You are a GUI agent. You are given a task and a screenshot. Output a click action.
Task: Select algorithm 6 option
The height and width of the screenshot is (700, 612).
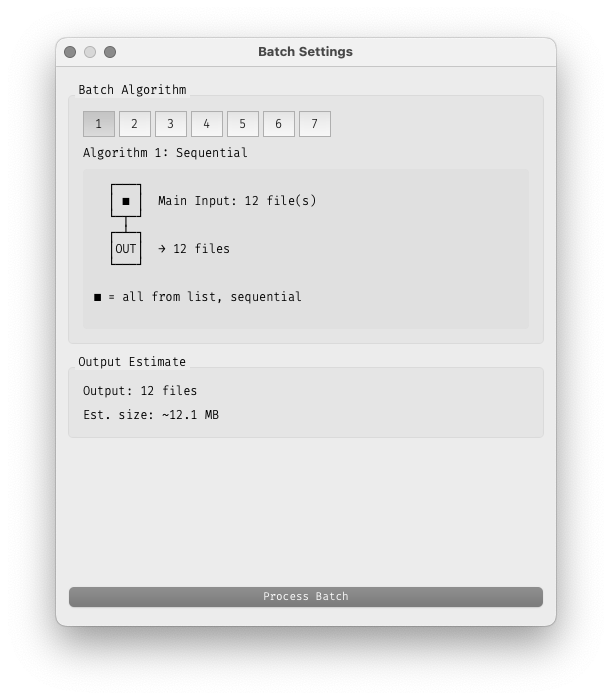[279, 124]
